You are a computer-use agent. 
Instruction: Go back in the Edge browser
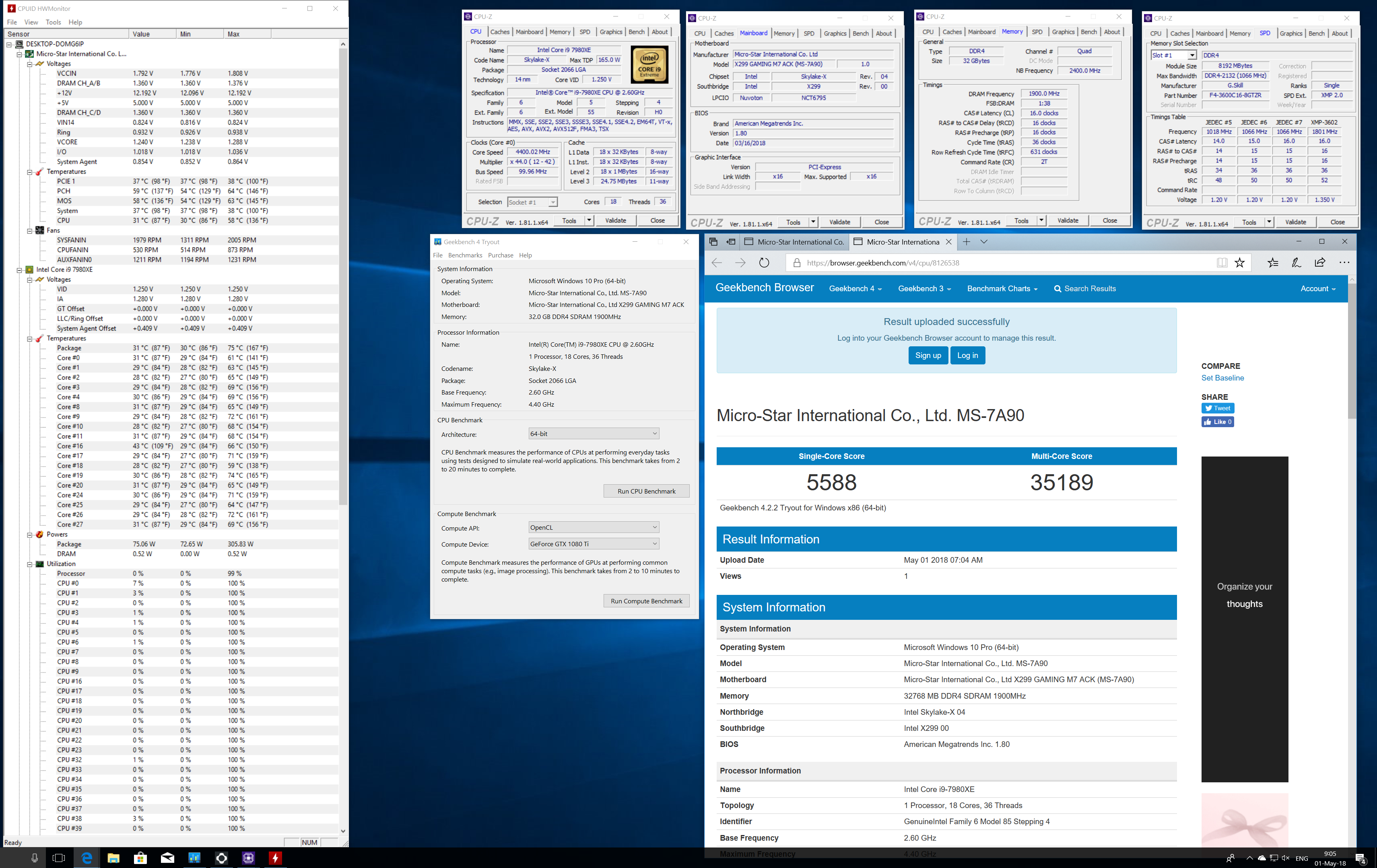click(717, 263)
